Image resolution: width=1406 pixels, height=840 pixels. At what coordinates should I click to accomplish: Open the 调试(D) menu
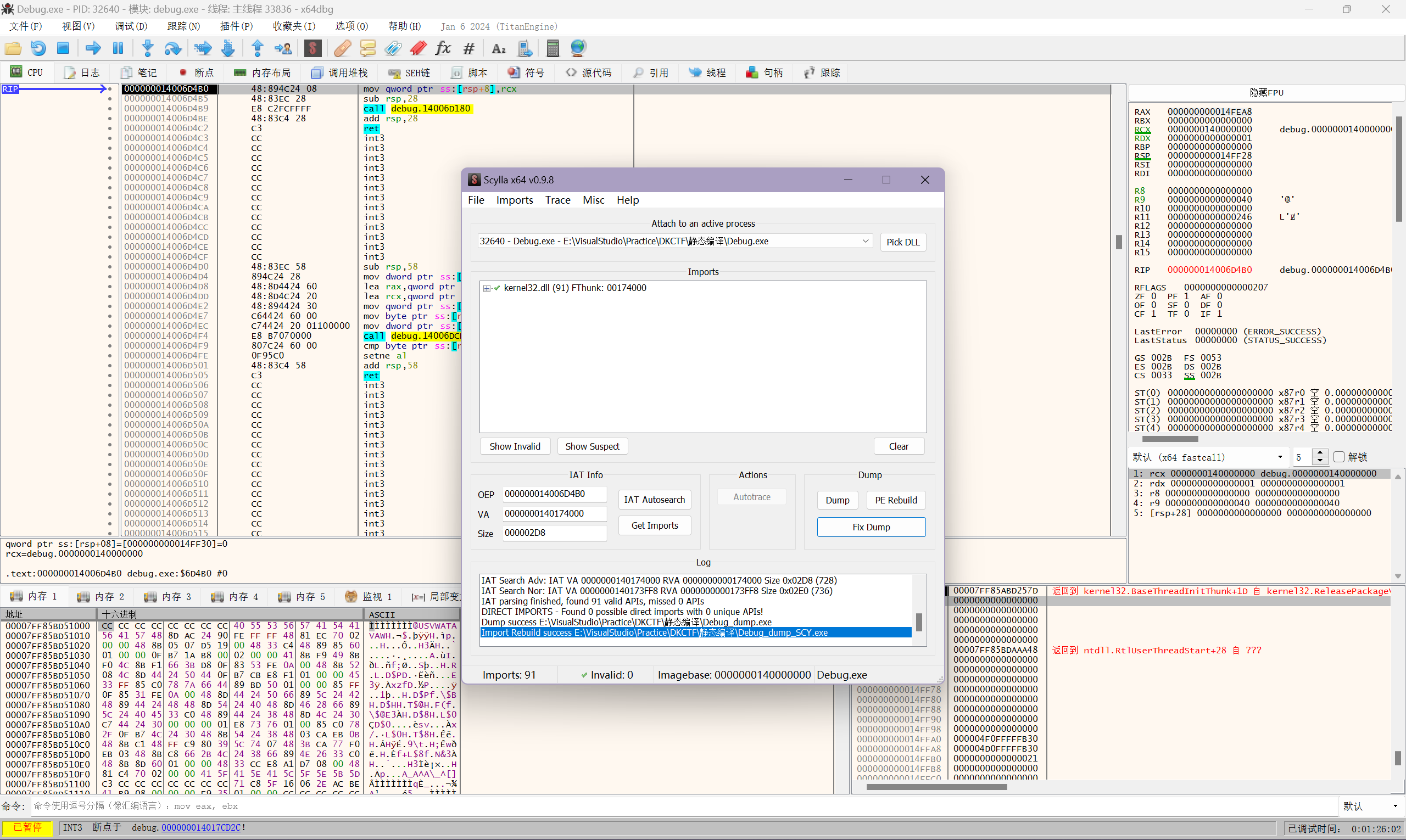[131, 26]
